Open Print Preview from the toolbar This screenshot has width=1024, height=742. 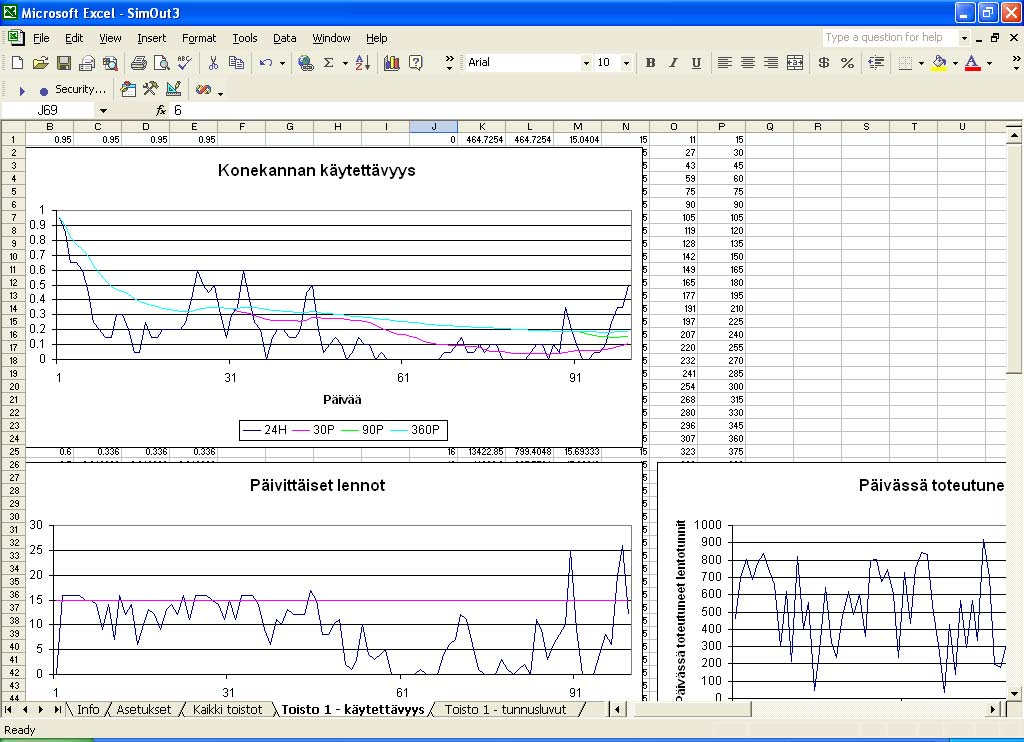coord(161,63)
